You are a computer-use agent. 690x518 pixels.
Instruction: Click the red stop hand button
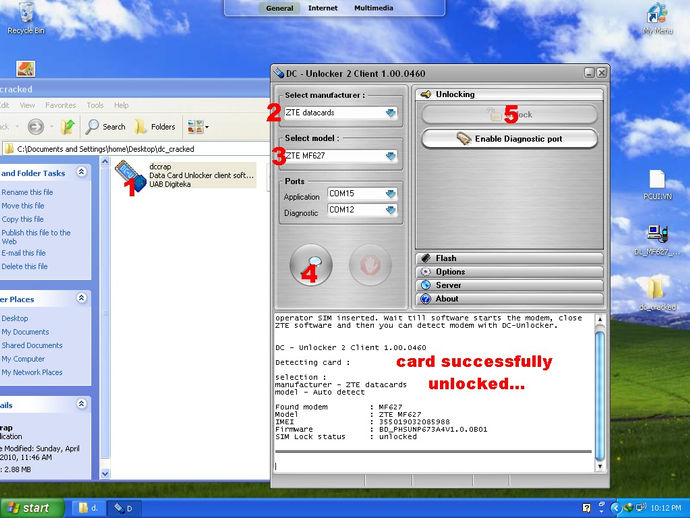370,265
